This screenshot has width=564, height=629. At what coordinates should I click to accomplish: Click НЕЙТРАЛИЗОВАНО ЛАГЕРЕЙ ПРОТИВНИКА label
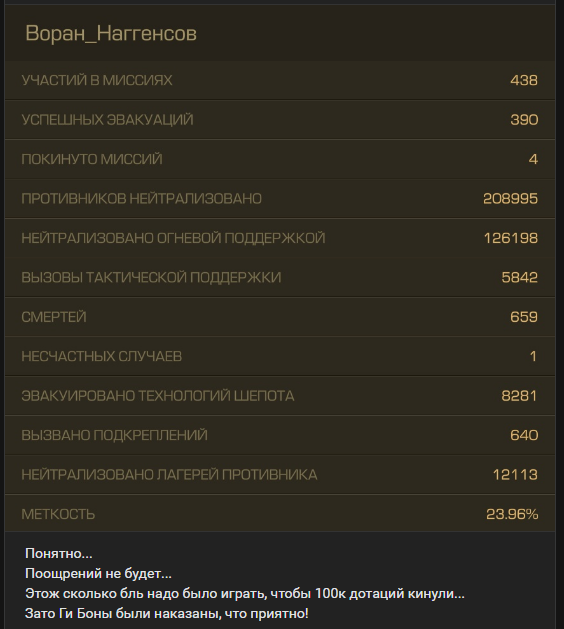click(x=169, y=475)
